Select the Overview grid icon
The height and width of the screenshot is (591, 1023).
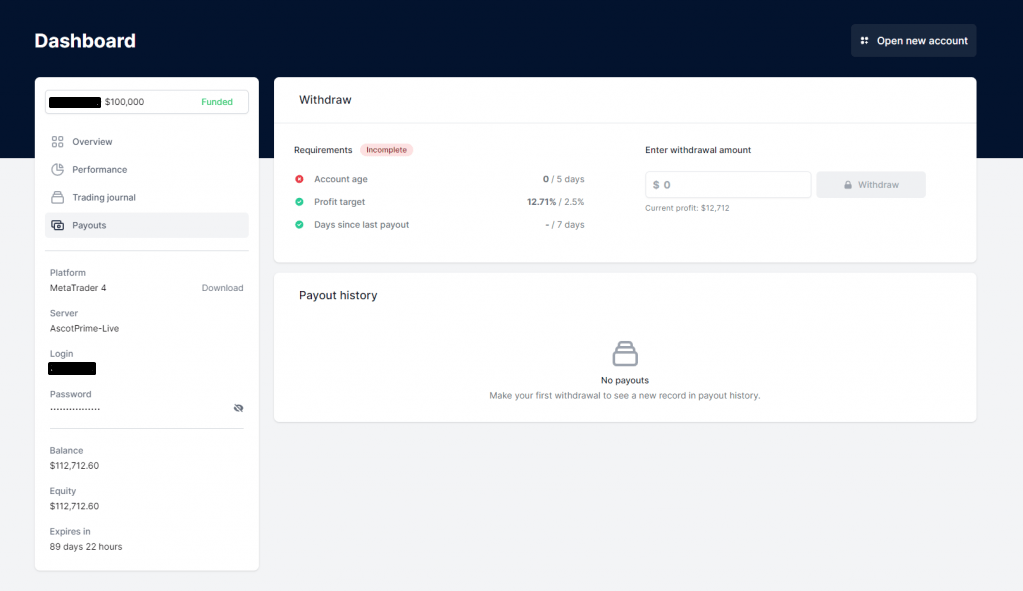(x=58, y=141)
